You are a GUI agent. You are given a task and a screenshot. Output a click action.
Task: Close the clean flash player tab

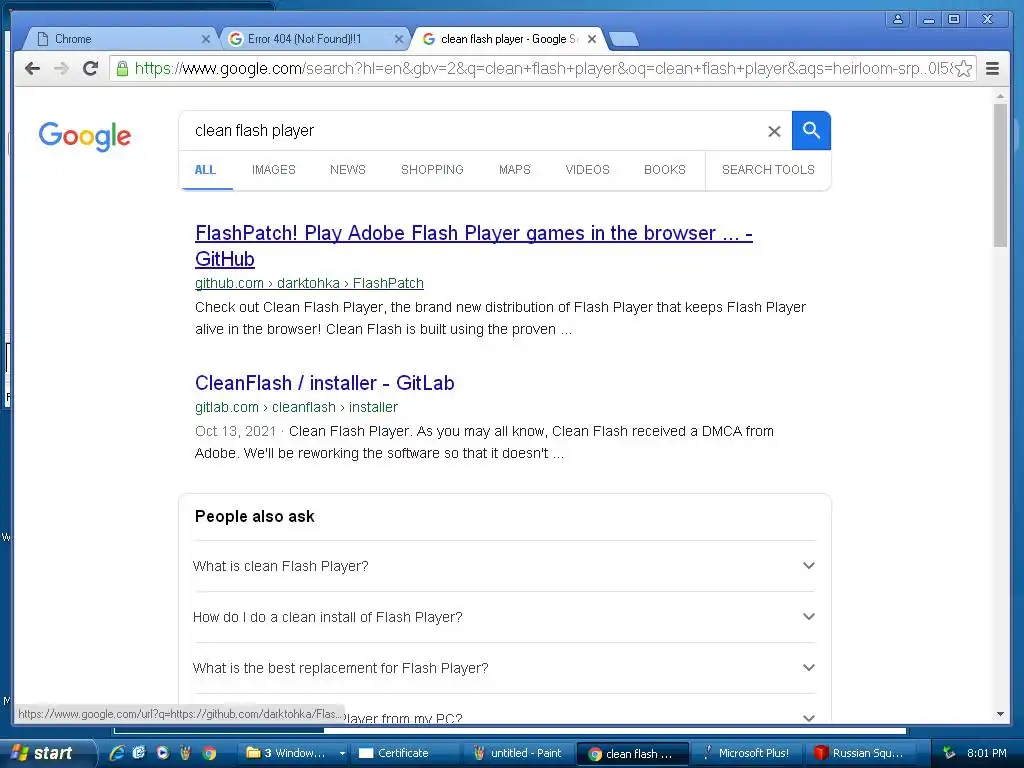click(x=592, y=39)
